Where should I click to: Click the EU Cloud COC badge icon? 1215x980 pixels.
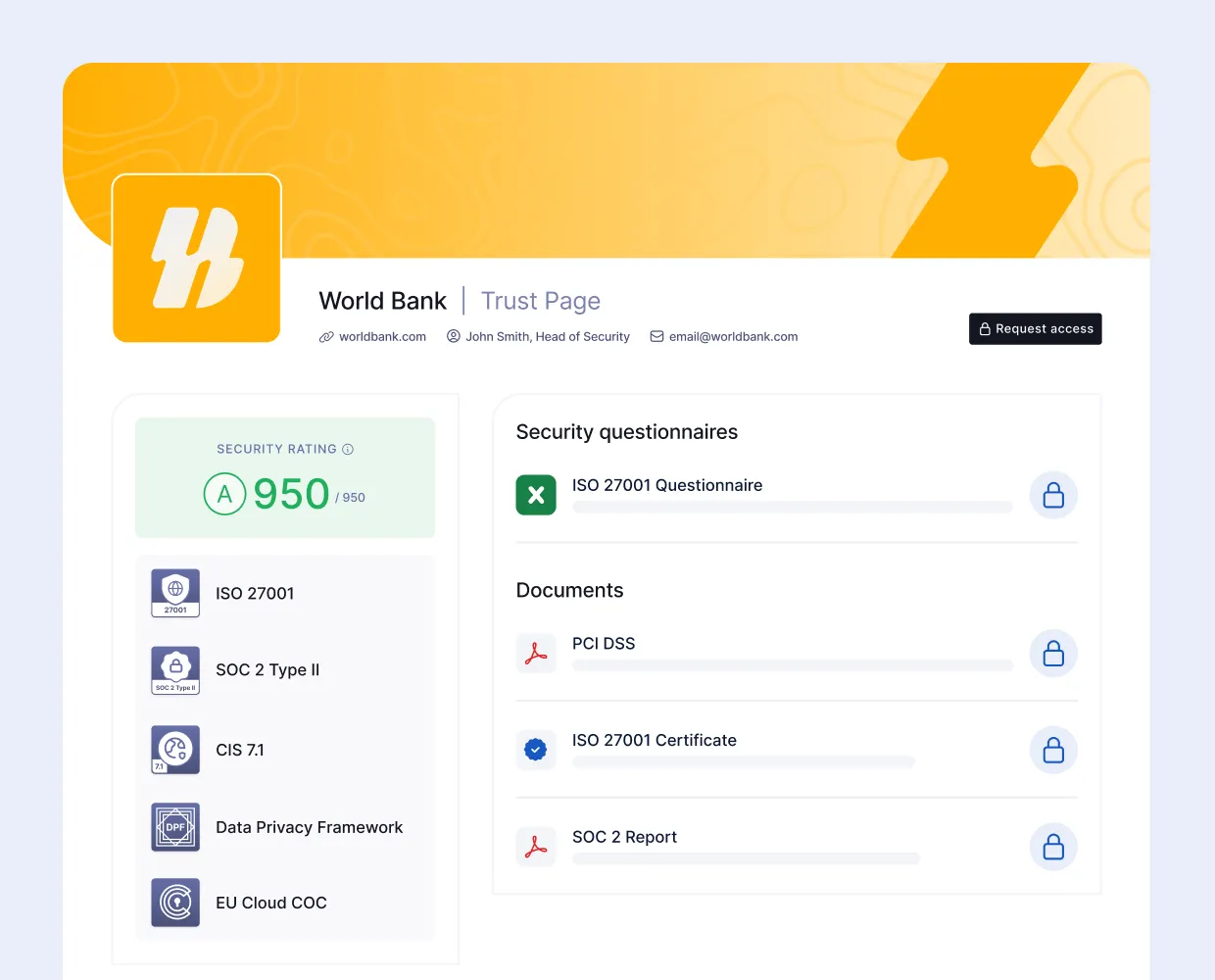175,903
